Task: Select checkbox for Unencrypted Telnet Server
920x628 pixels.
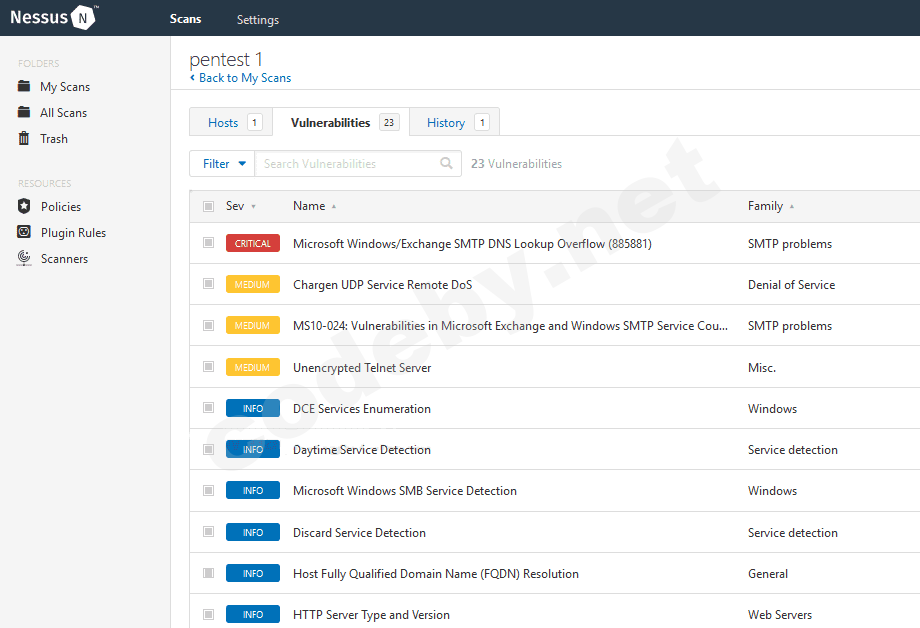Action: point(208,367)
